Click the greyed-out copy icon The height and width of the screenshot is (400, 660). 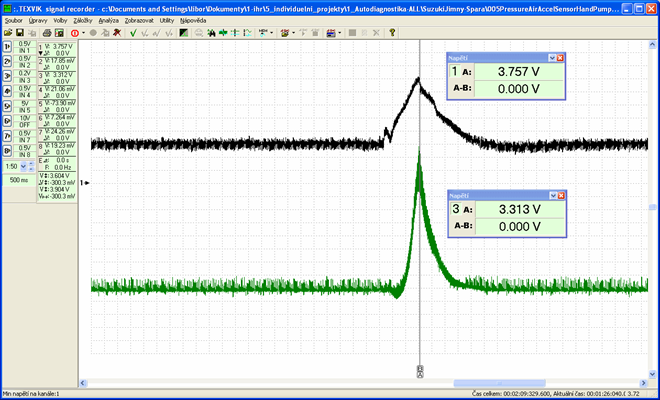(32, 33)
